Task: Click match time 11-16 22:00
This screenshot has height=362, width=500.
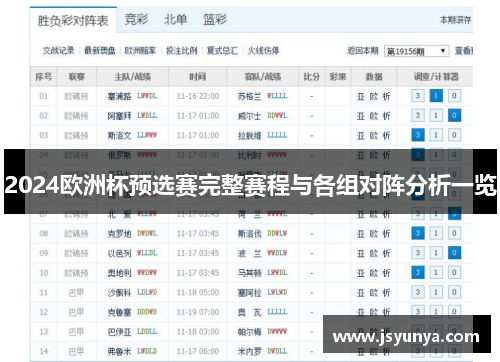Action: (198, 96)
